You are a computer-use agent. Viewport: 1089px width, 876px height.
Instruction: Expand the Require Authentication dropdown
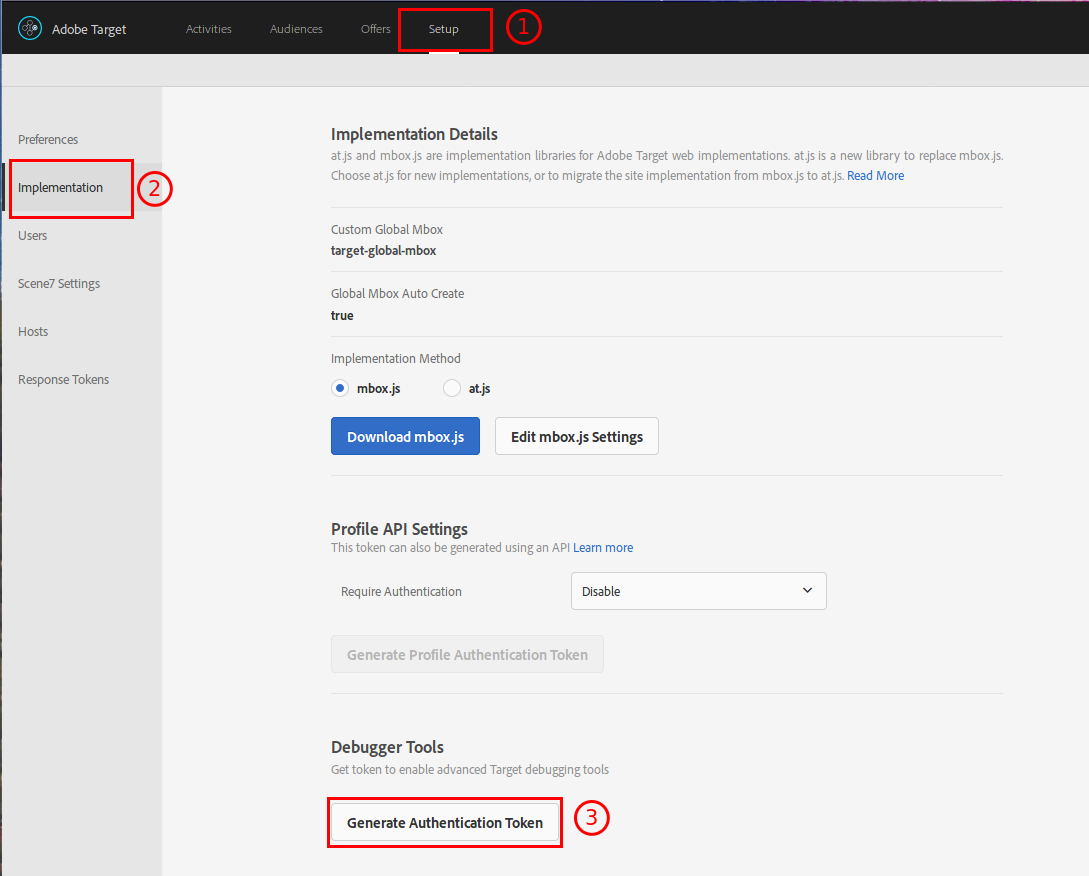coord(698,591)
